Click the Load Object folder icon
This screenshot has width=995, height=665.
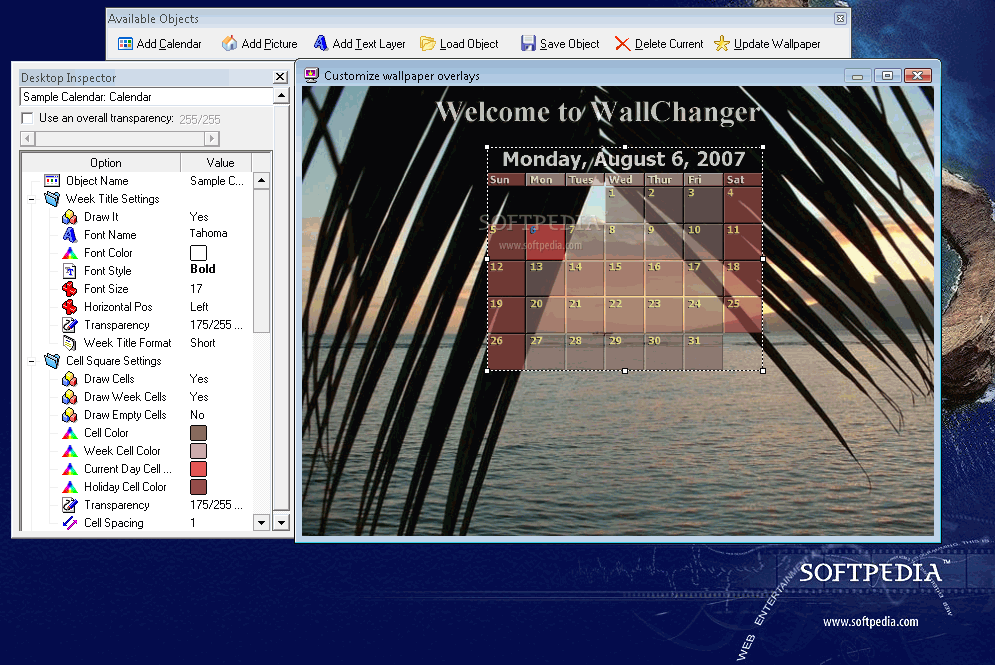click(428, 44)
